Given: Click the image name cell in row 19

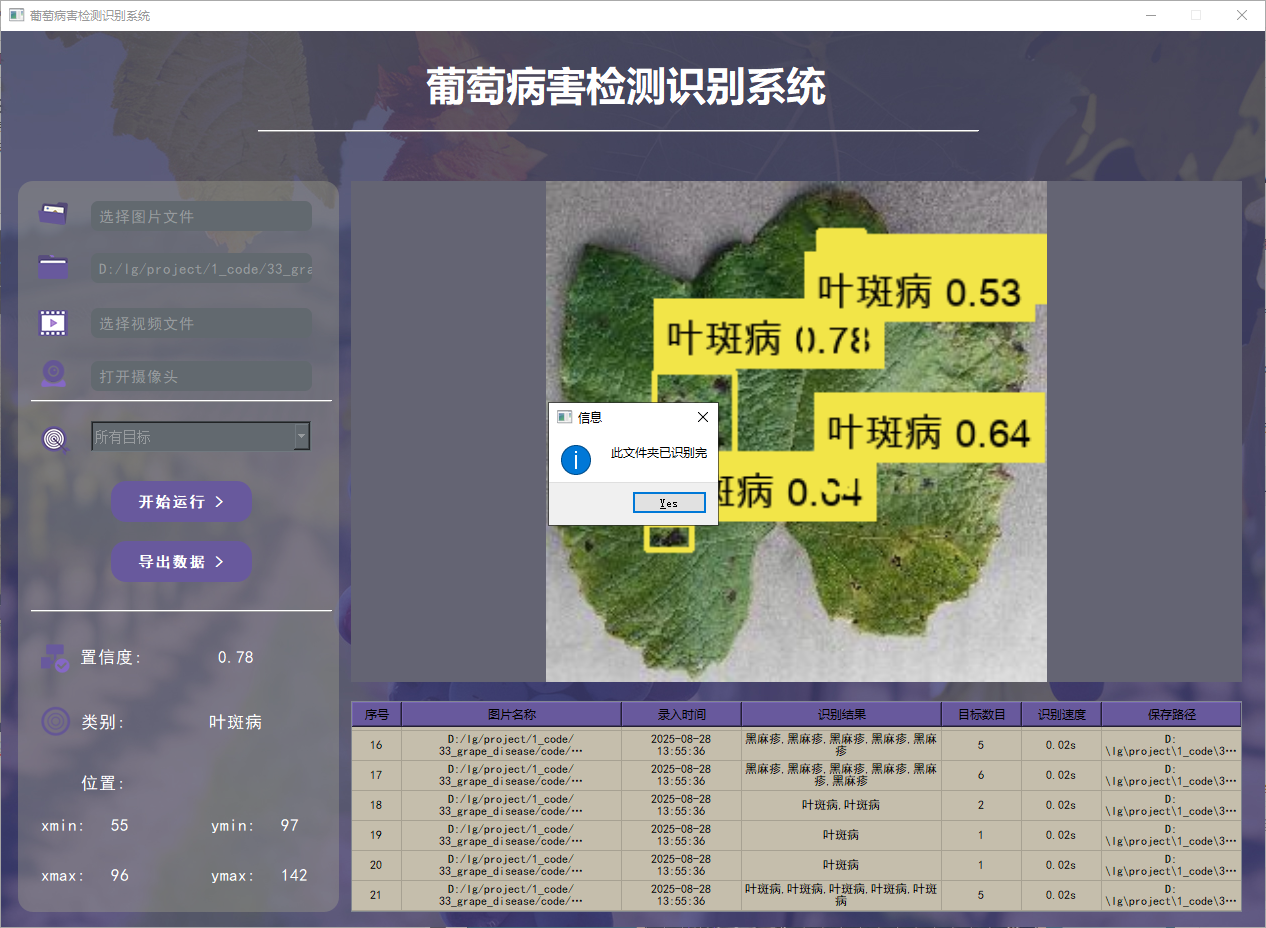Looking at the screenshot, I should coord(511,835).
